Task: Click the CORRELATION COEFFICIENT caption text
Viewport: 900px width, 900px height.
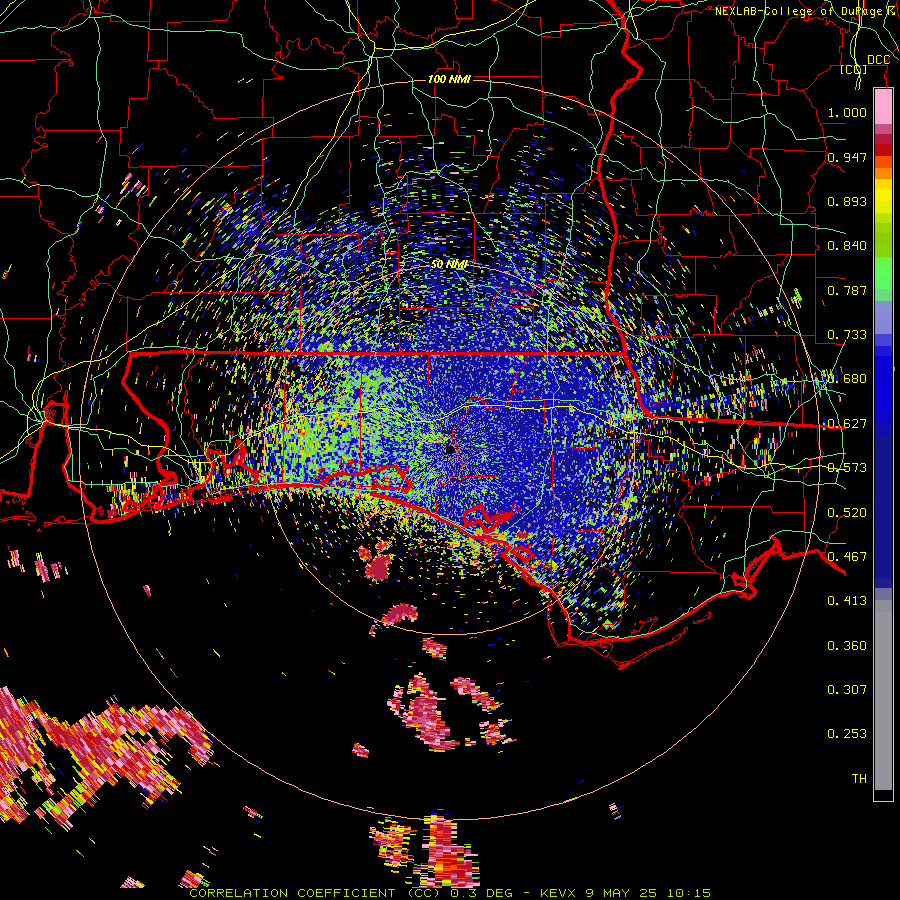Action: [292, 893]
